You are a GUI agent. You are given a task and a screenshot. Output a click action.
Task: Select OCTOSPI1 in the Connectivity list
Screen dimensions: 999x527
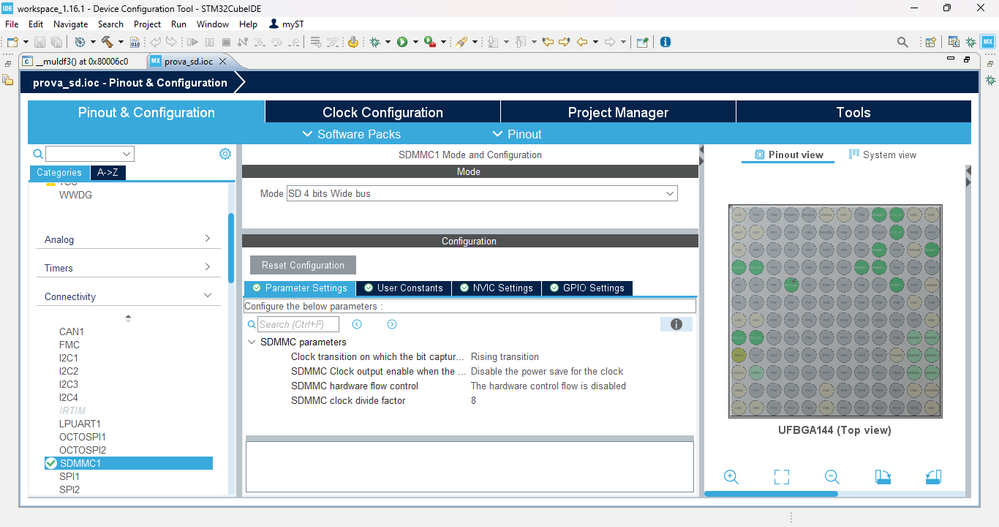click(82, 437)
